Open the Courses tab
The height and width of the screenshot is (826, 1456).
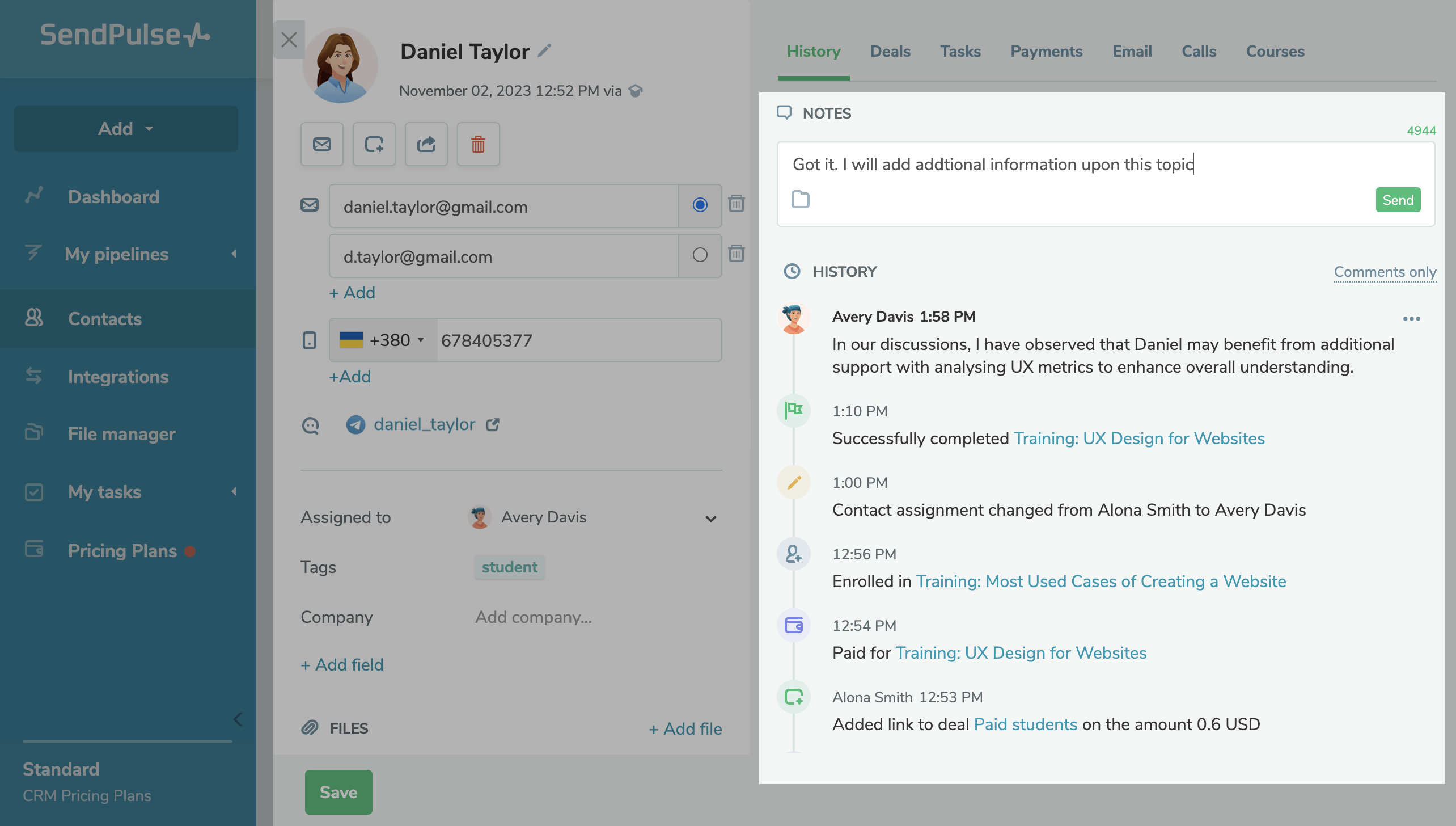[x=1275, y=51]
